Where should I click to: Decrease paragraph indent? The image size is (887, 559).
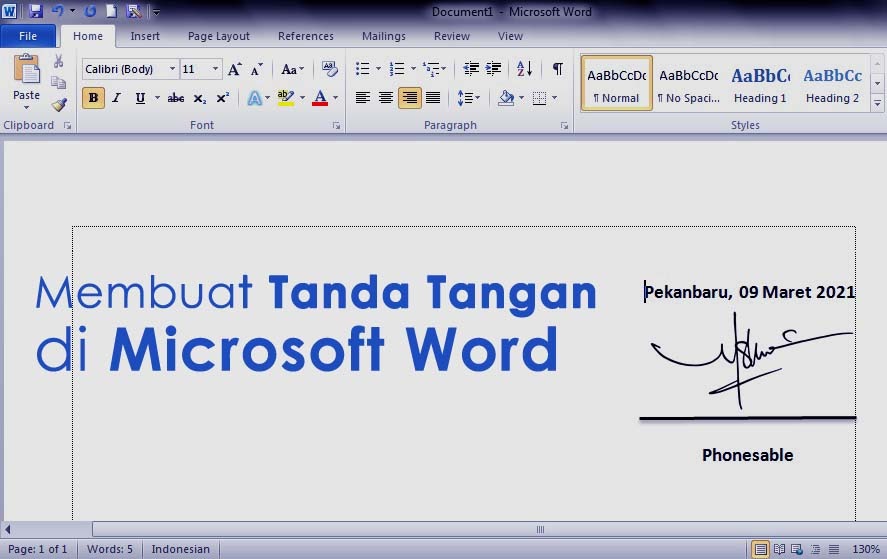471,69
